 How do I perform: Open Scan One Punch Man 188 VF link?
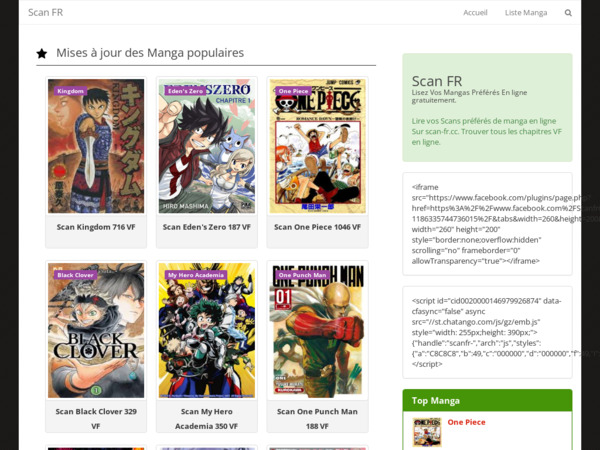coord(317,419)
